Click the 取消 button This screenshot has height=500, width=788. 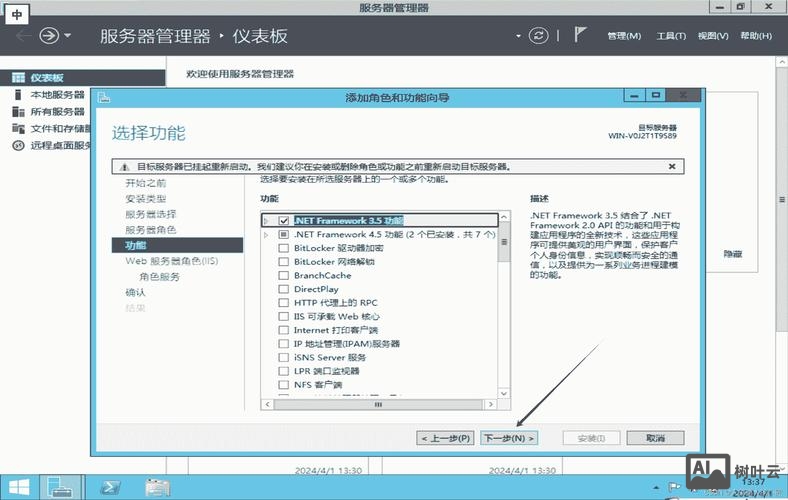click(655, 438)
